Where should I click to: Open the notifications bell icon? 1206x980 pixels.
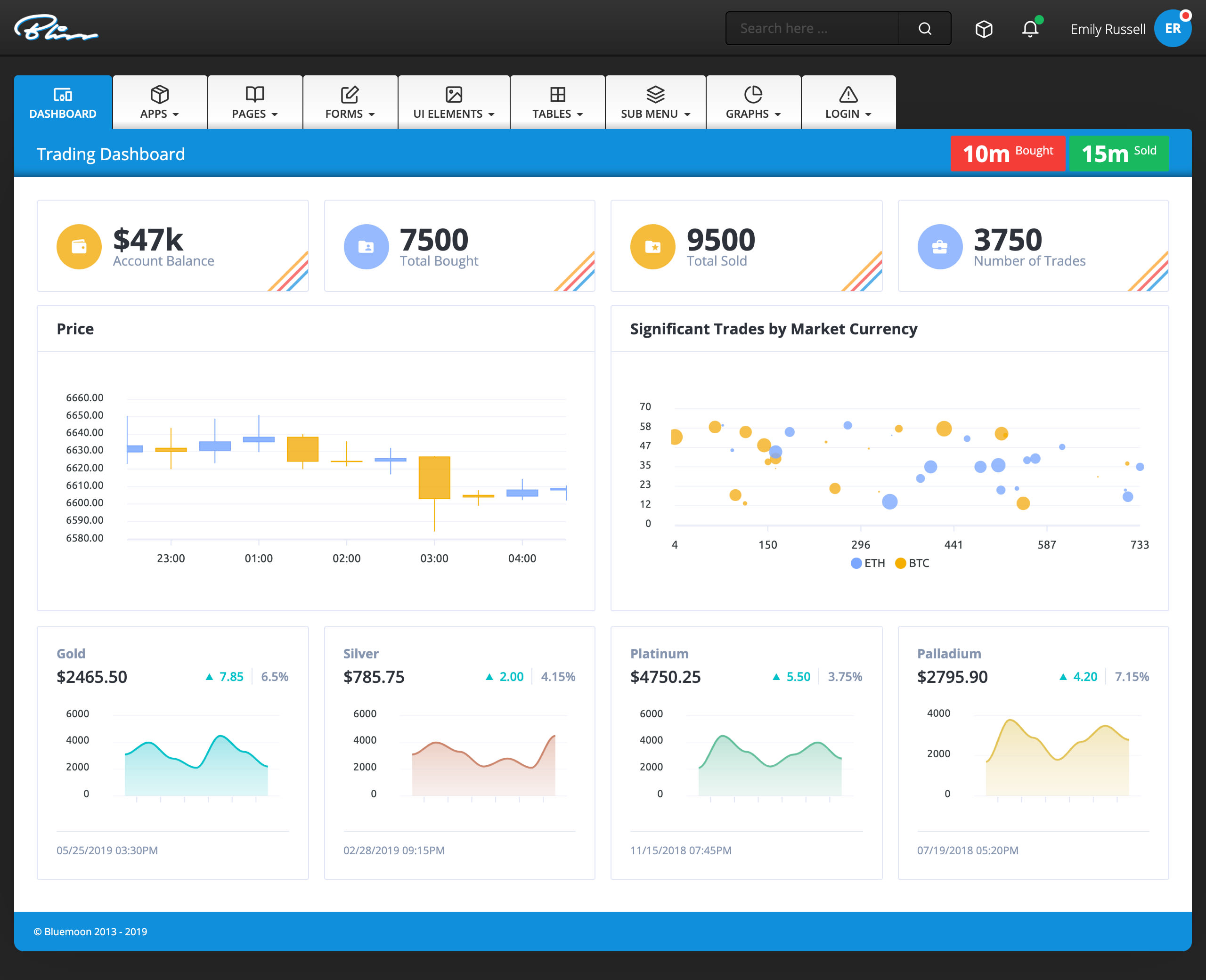(x=1030, y=29)
